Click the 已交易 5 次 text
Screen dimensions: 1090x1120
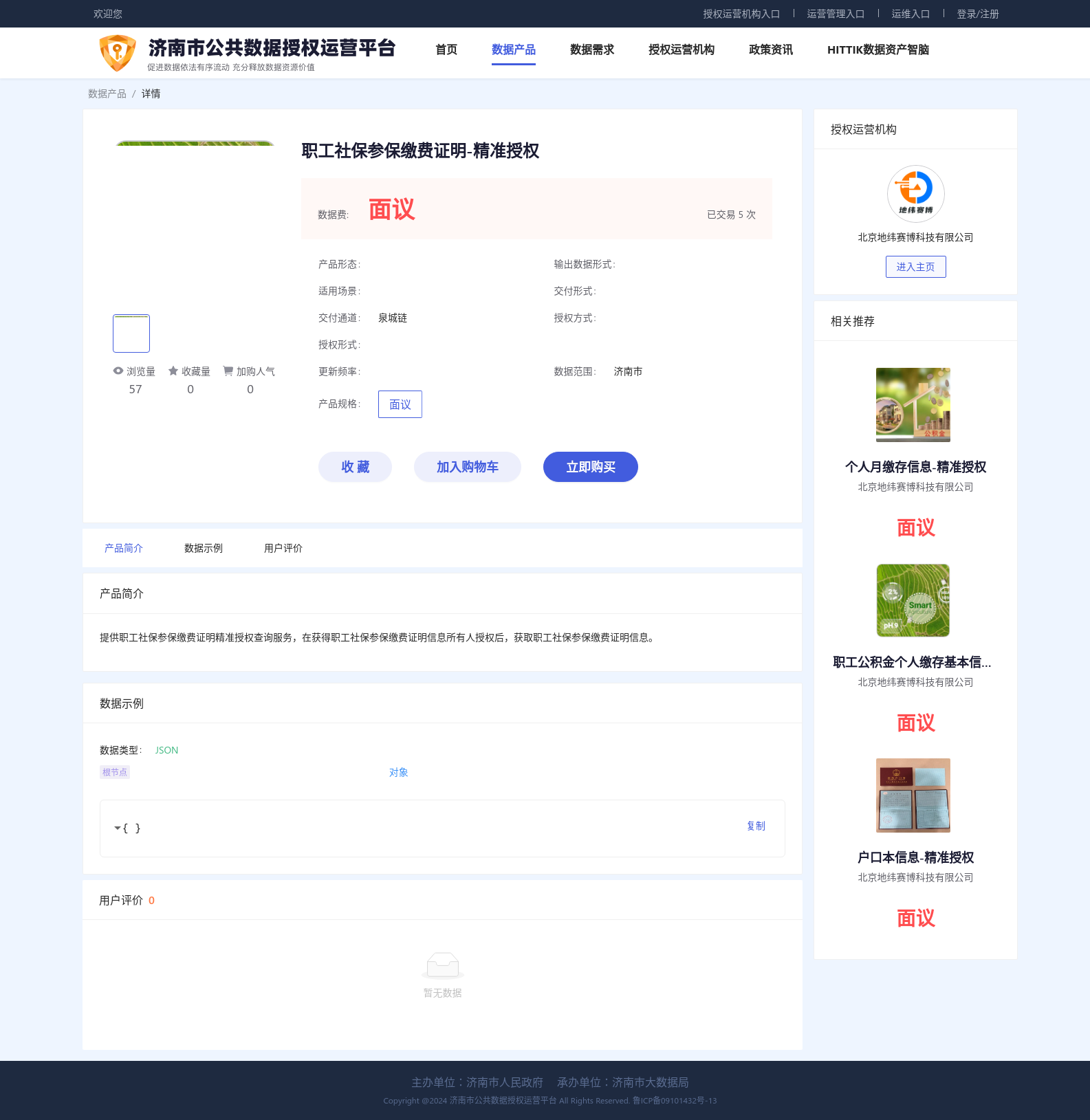pos(731,215)
